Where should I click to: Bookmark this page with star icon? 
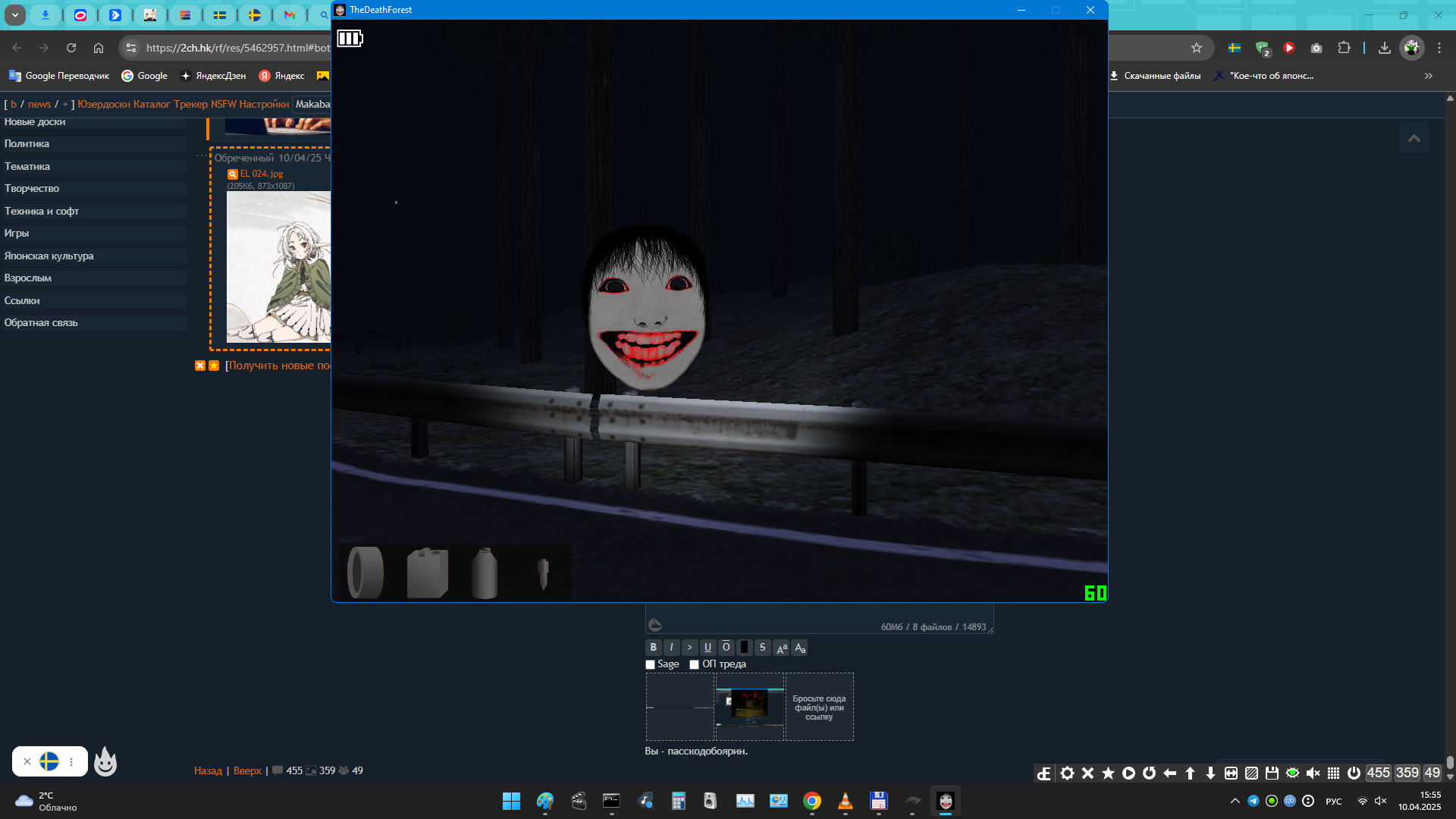point(1197,48)
